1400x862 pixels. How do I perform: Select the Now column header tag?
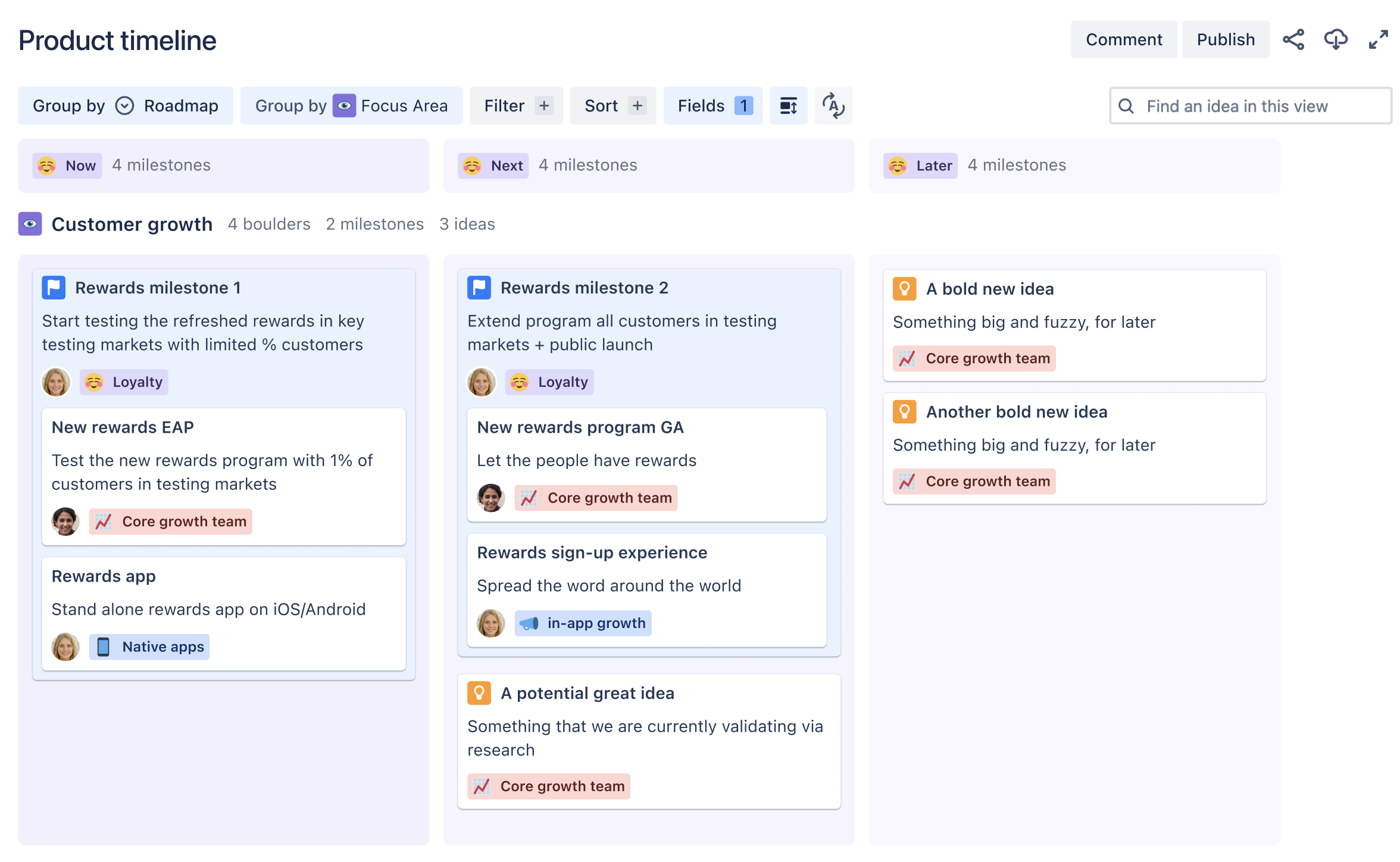tap(68, 166)
